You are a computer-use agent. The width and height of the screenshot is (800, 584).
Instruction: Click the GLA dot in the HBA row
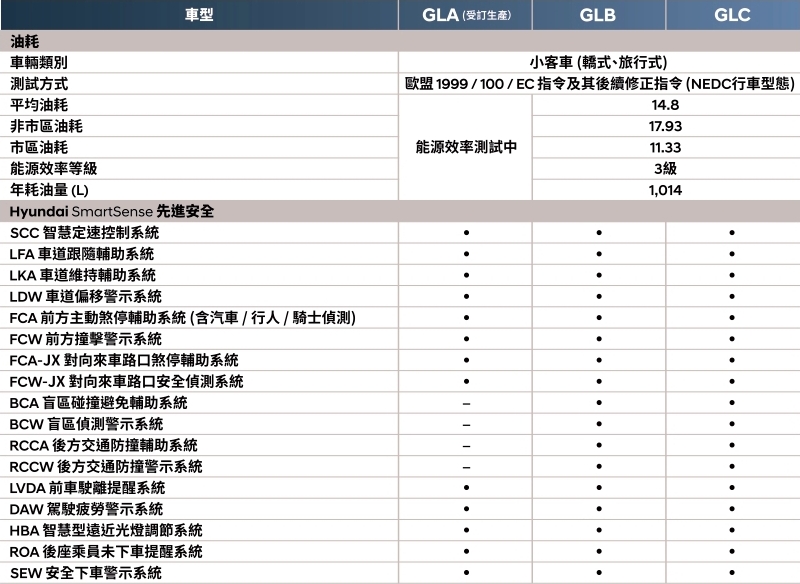click(x=466, y=531)
